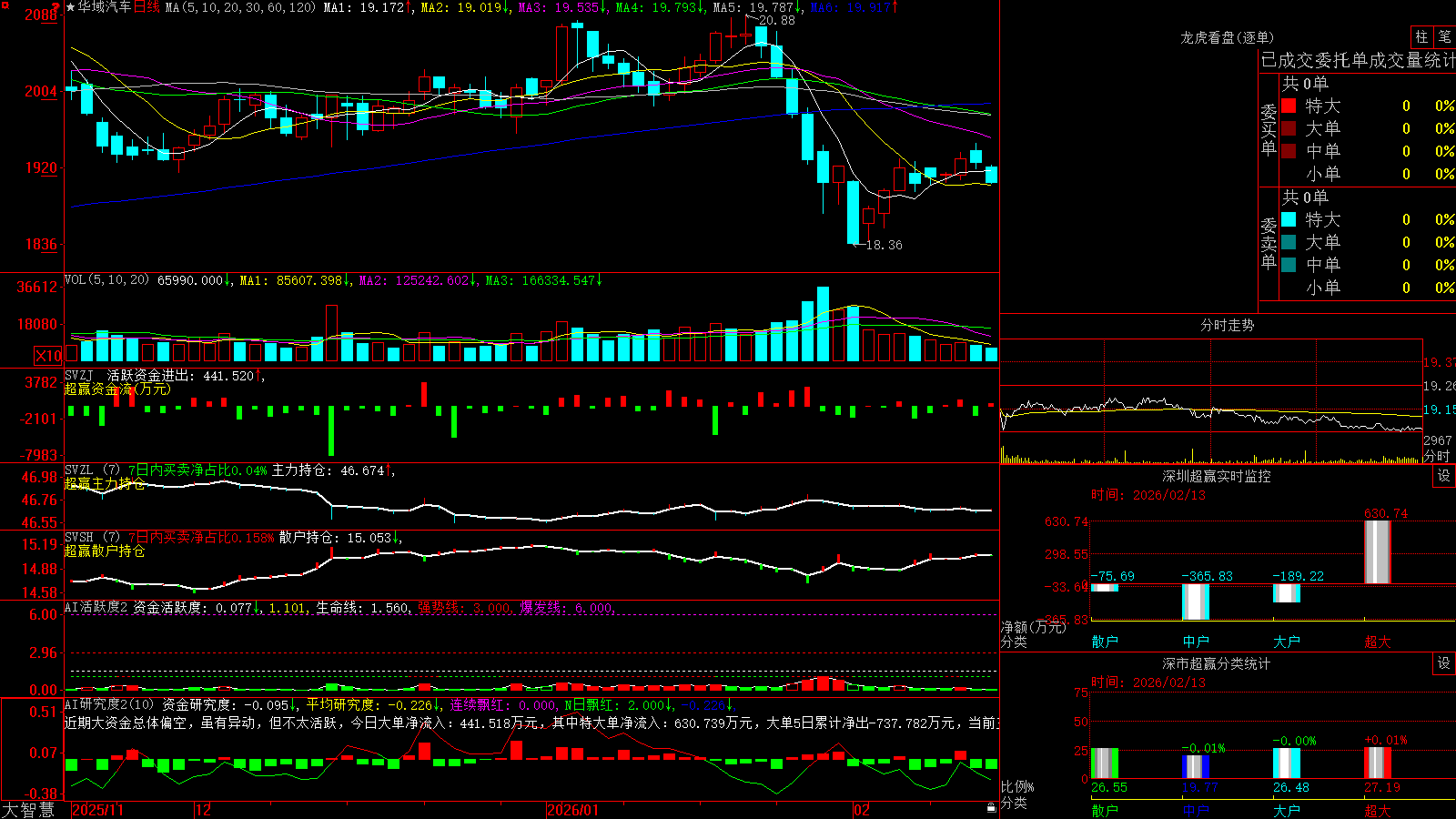Screen dimensions: 1456x819
Task: Click the 散户 ratio bar labeled 26.55
Action: pos(1105,763)
